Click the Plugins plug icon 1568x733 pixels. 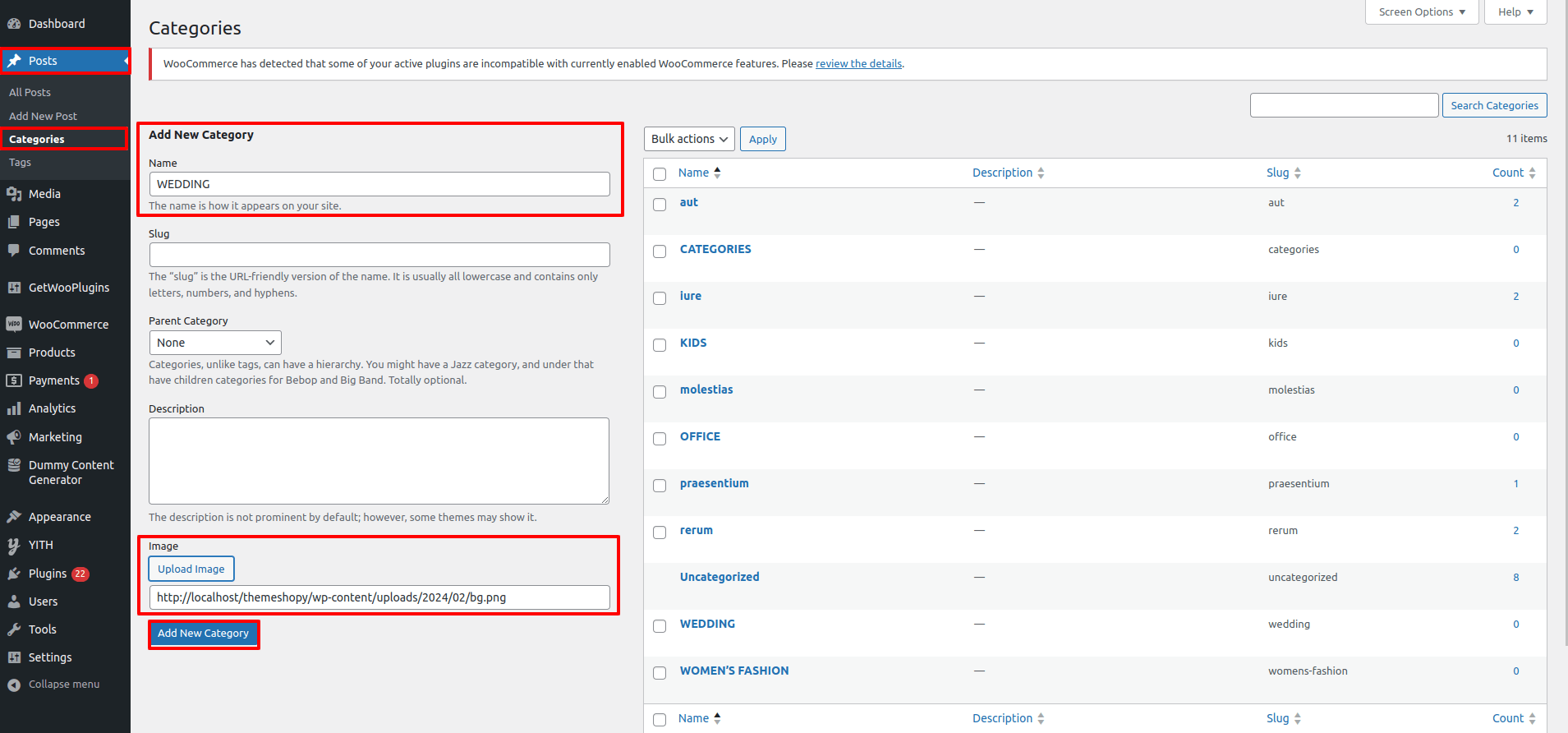14,574
